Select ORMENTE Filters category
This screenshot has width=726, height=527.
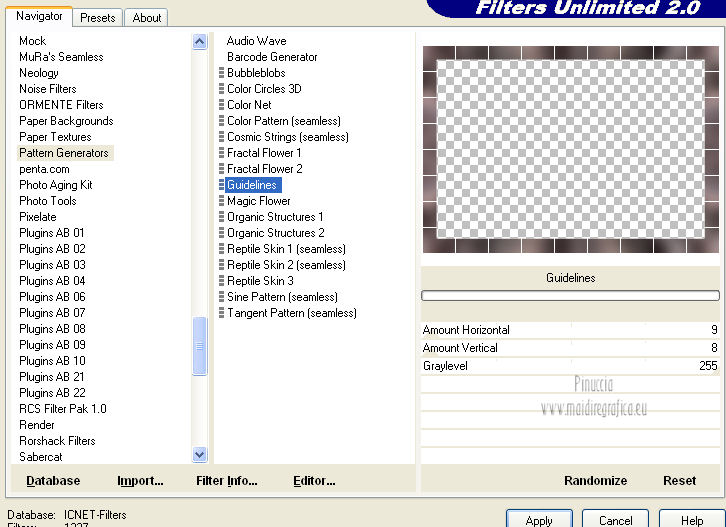(x=61, y=105)
